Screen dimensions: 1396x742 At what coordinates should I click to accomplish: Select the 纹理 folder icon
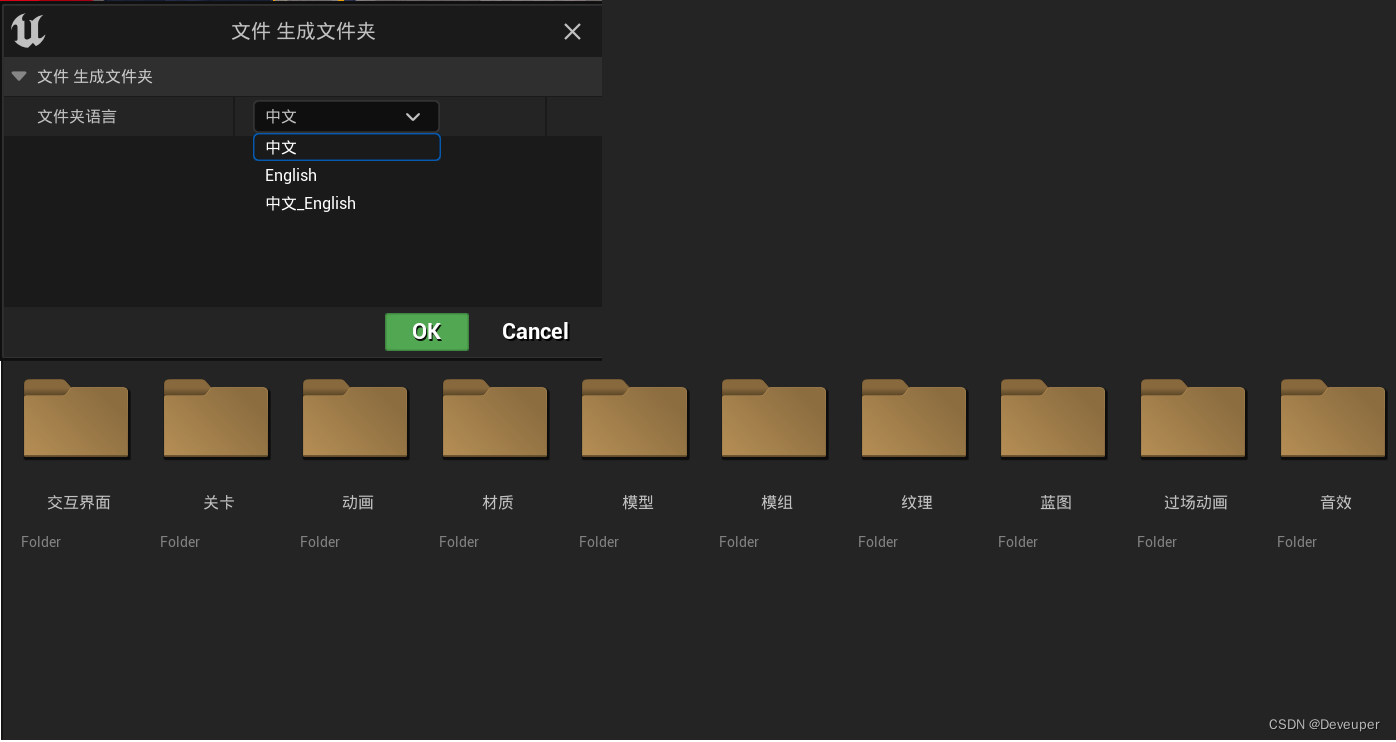coord(914,418)
